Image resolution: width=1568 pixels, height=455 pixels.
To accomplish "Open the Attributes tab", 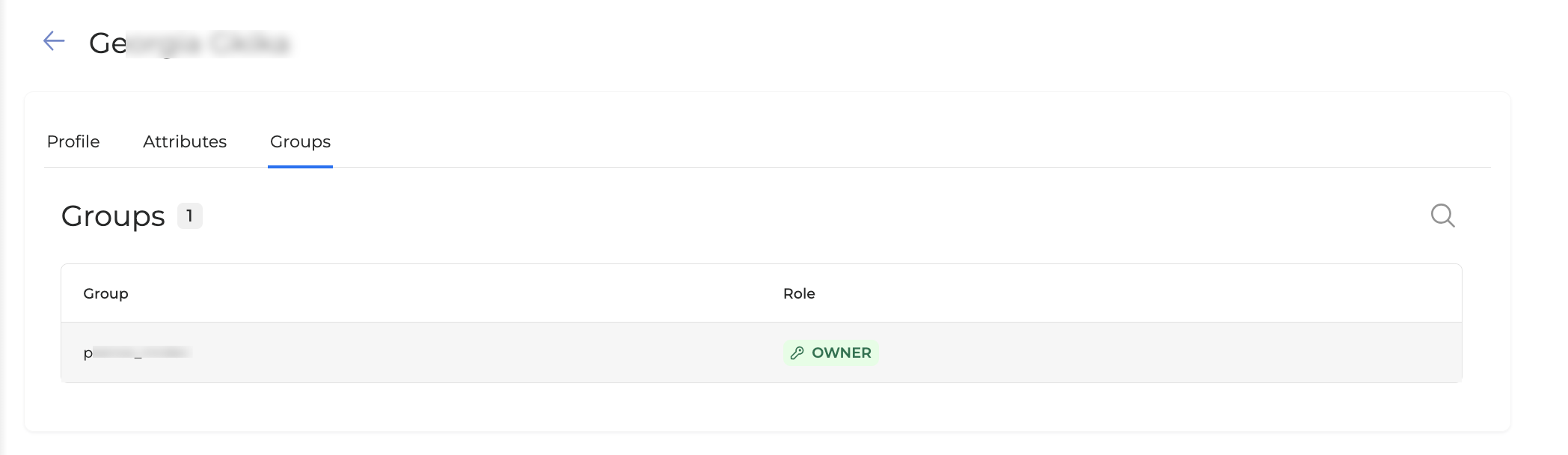I will (185, 141).
